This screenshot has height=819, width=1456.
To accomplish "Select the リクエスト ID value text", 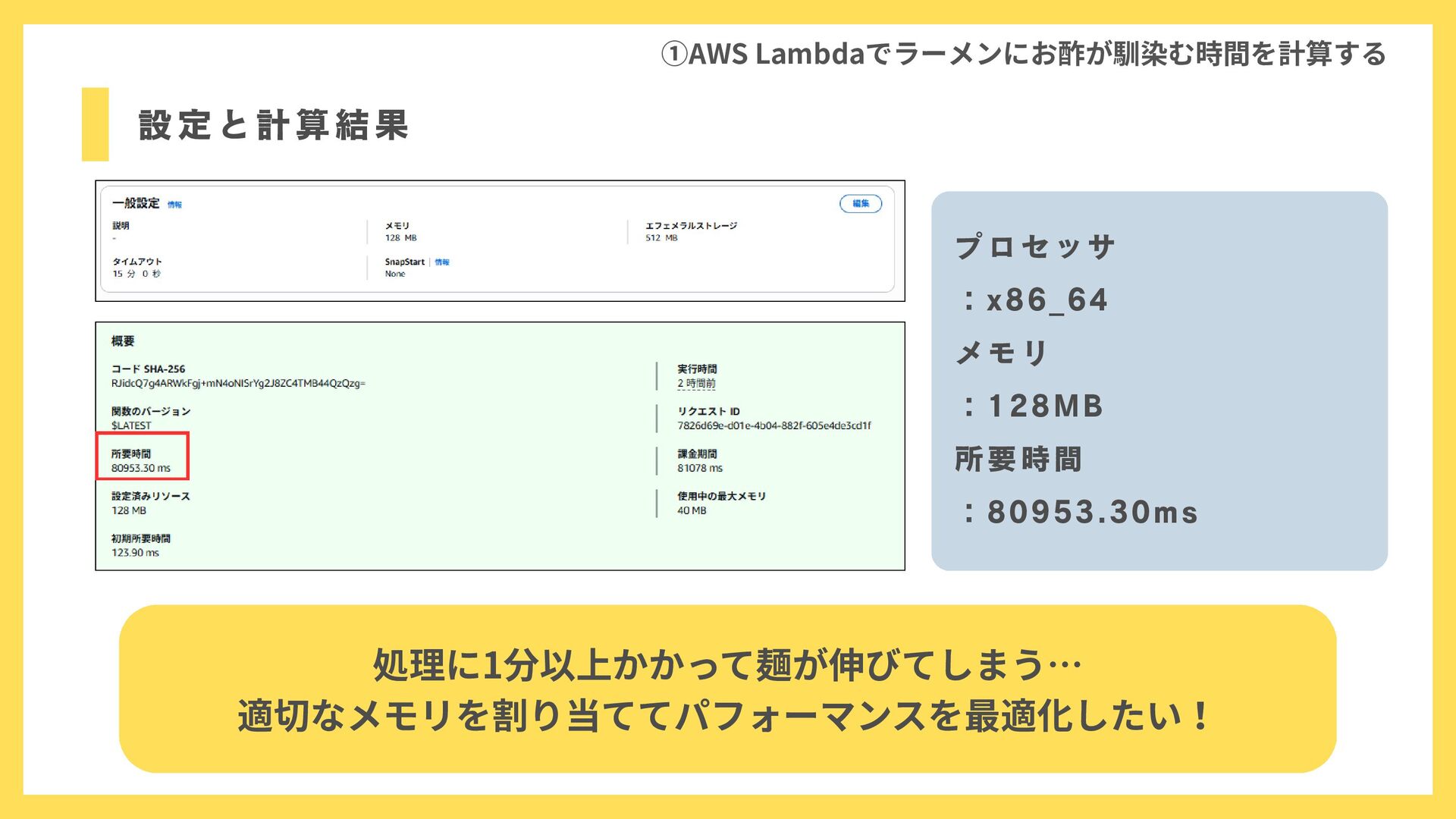I will click(773, 426).
